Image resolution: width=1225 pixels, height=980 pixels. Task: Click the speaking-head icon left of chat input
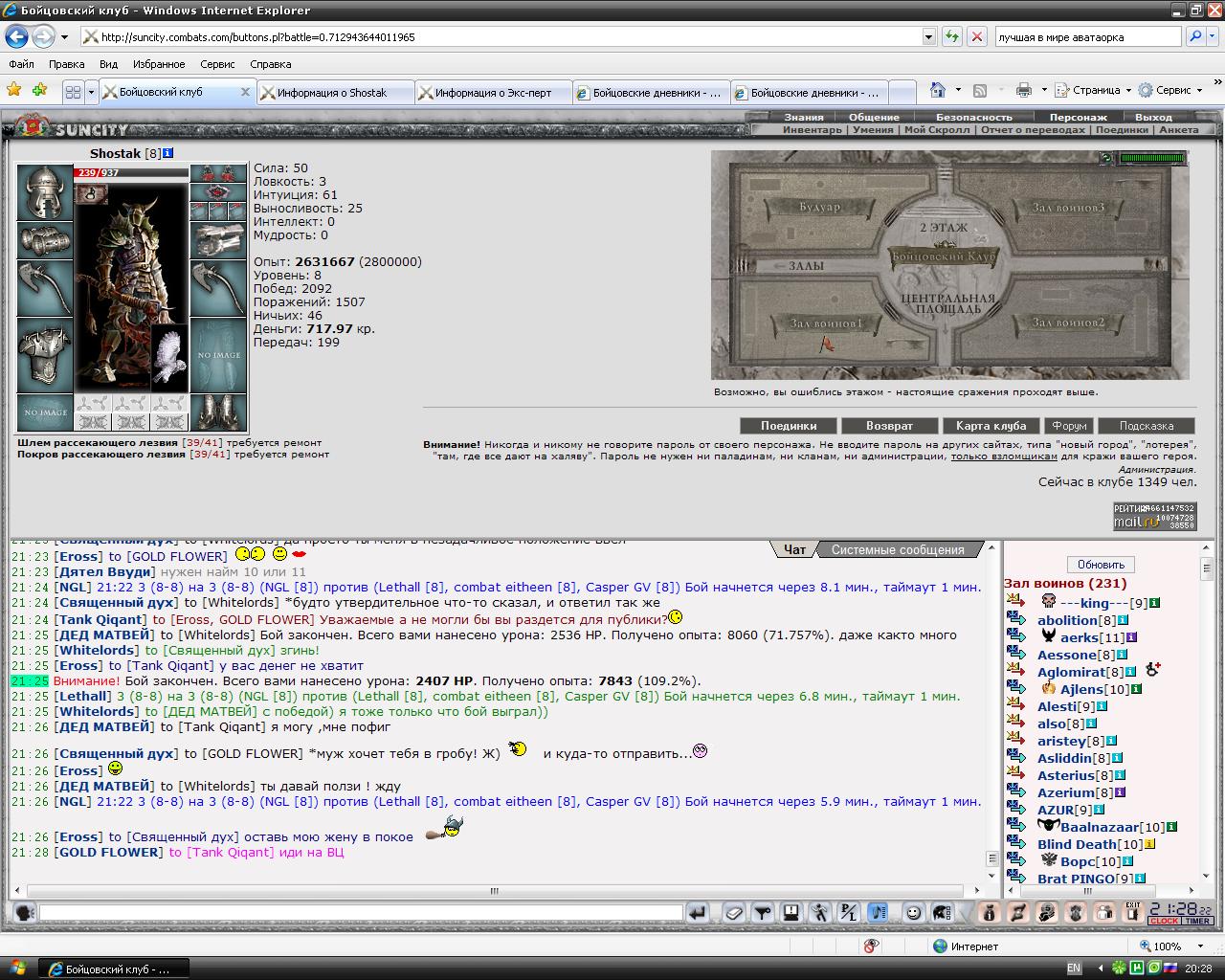(26, 913)
